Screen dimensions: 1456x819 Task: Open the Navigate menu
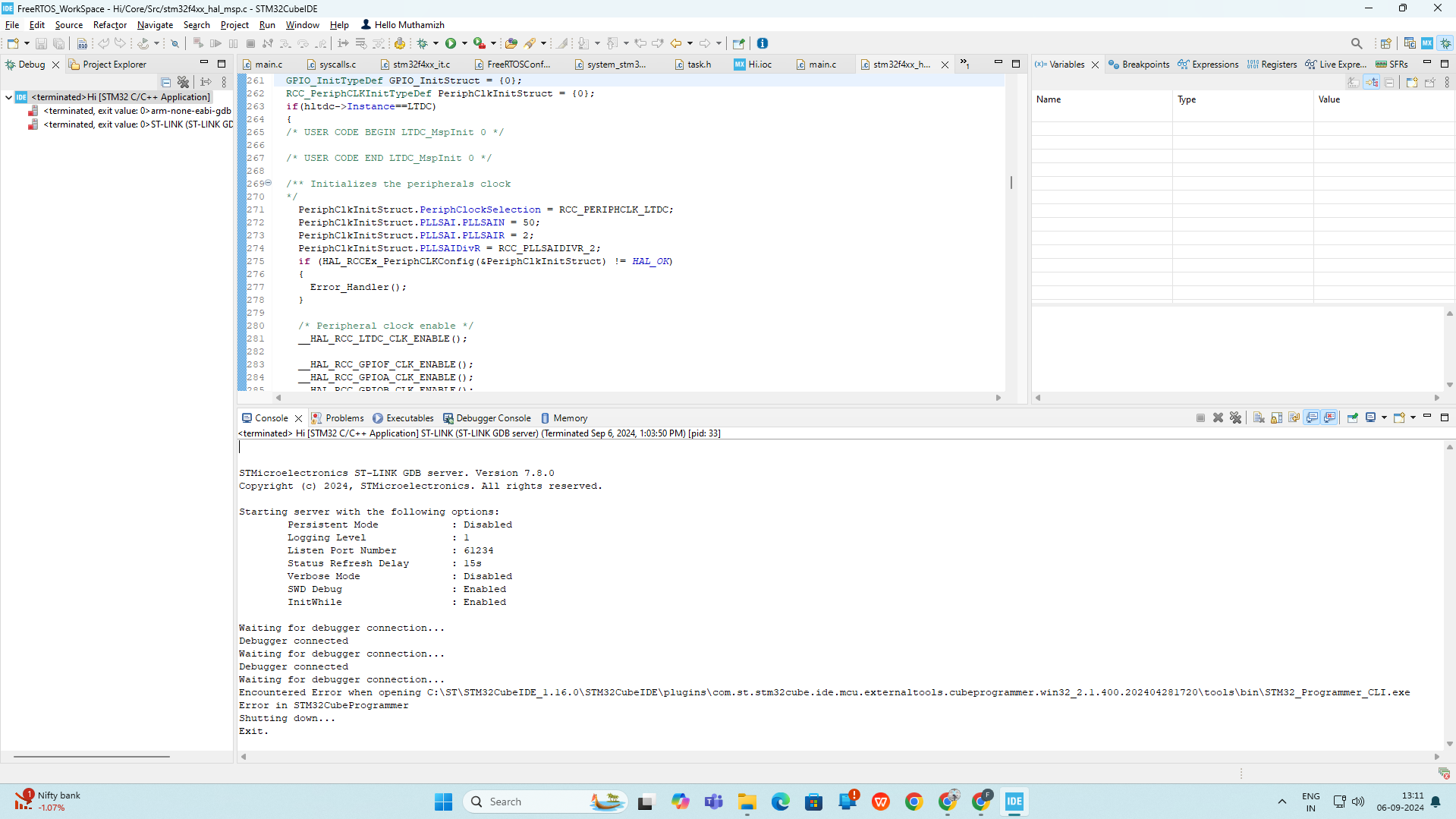(155, 24)
